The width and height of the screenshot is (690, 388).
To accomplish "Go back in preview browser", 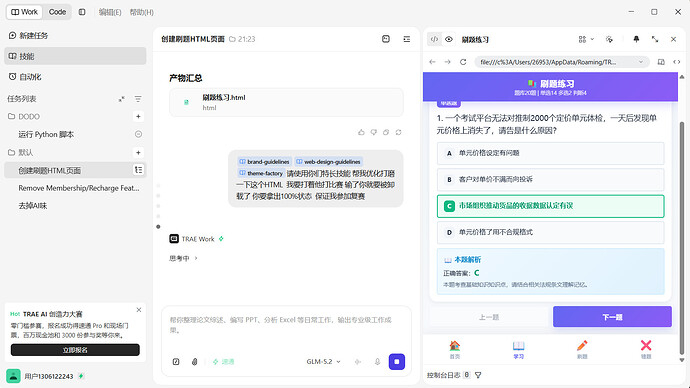I will (x=432, y=62).
